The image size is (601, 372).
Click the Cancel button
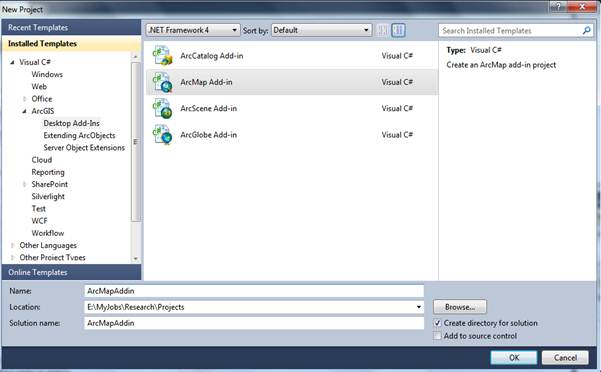[565, 357]
